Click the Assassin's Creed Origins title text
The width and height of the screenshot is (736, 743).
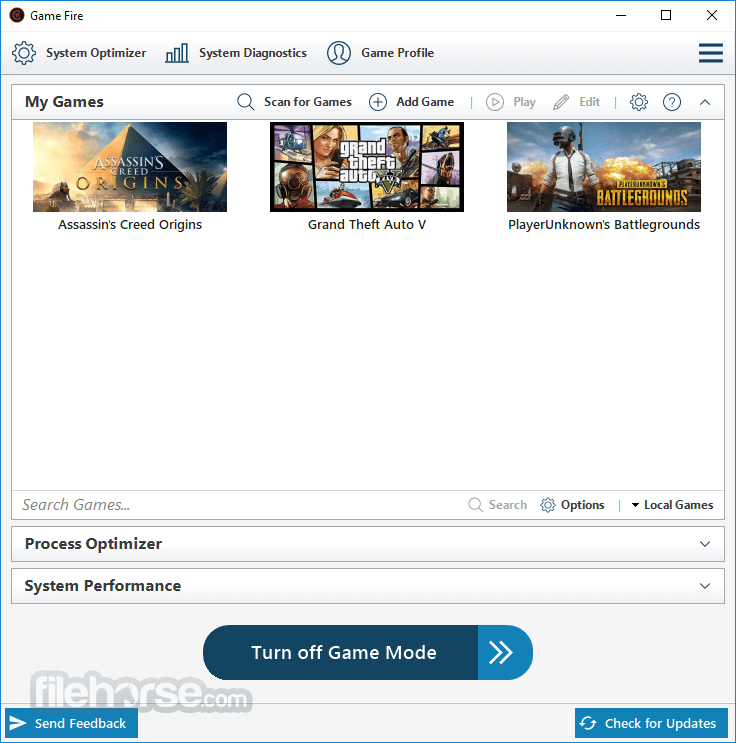point(130,225)
